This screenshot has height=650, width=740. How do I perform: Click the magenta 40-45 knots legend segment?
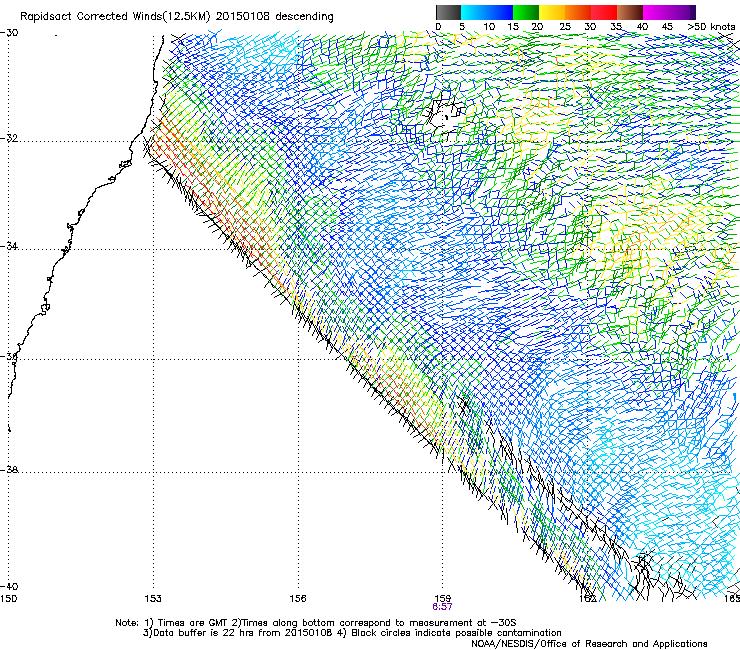coord(656,12)
